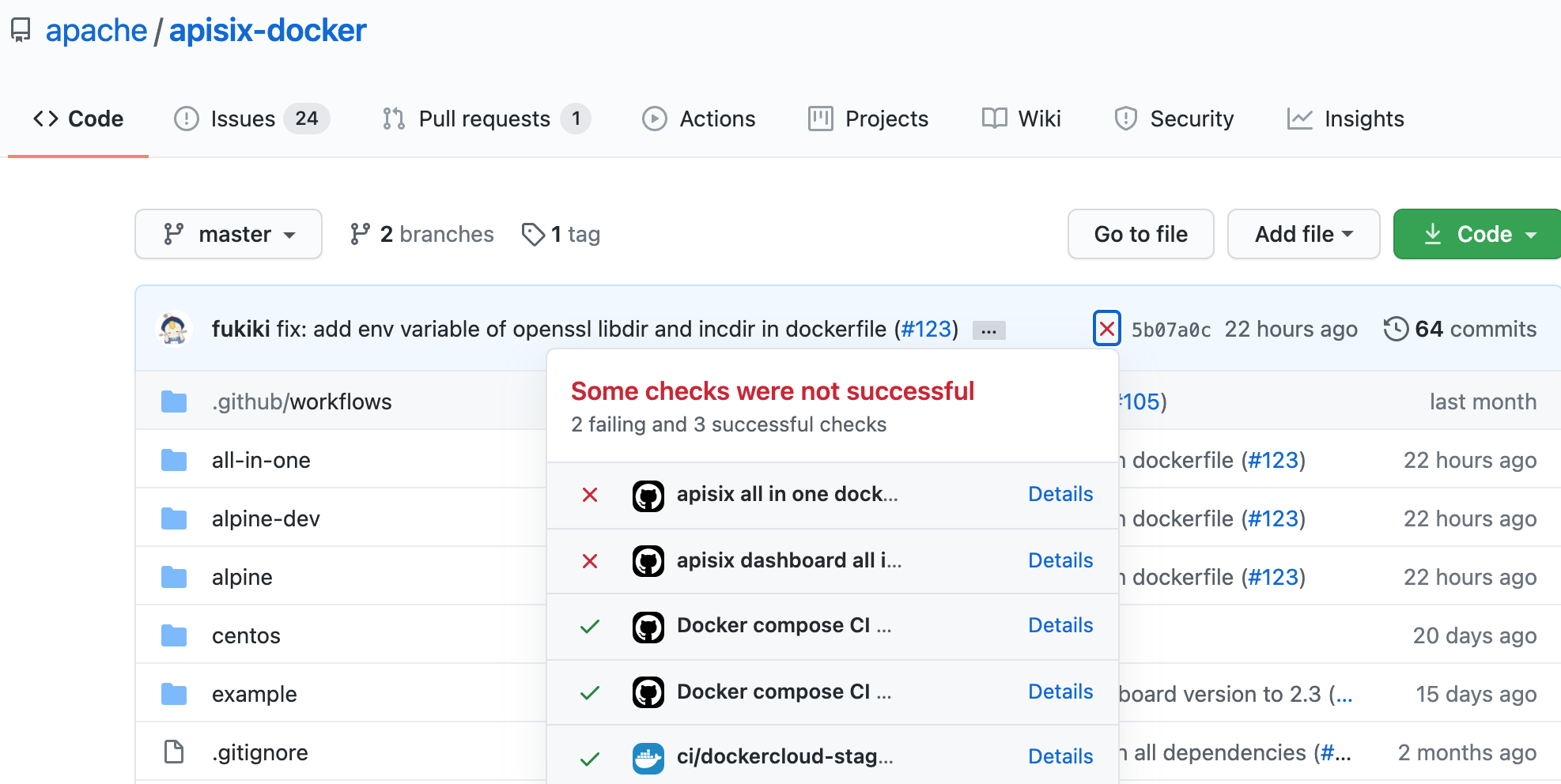Image resolution: width=1561 pixels, height=784 pixels.
Task: Open the centos folder
Action: 246,635
